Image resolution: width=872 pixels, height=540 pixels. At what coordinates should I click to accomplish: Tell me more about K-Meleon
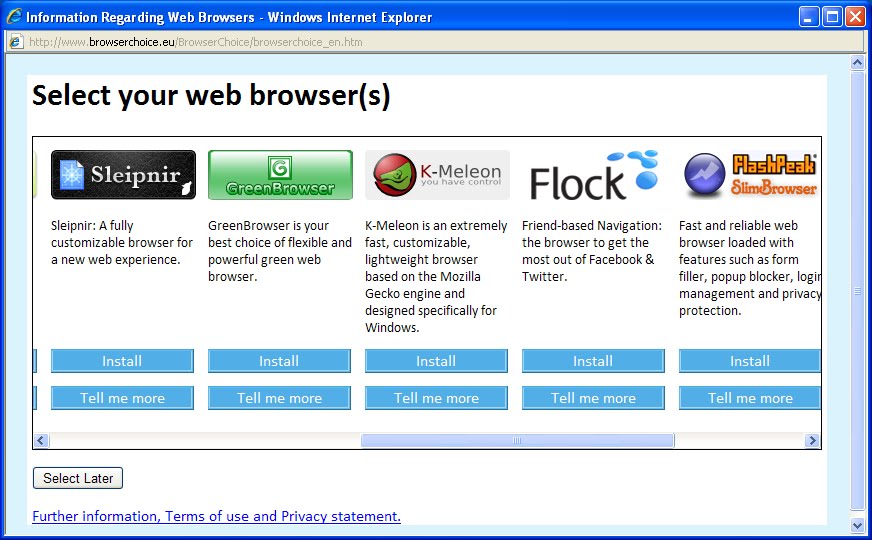(436, 398)
